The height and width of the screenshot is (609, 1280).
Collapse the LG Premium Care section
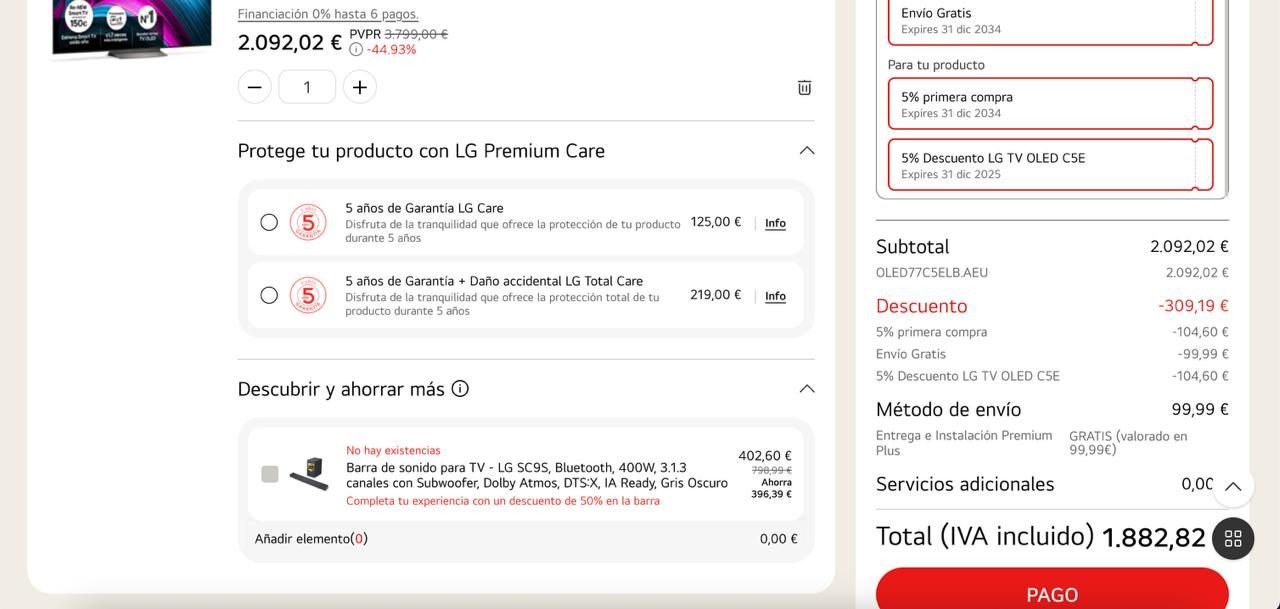[x=806, y=151]
